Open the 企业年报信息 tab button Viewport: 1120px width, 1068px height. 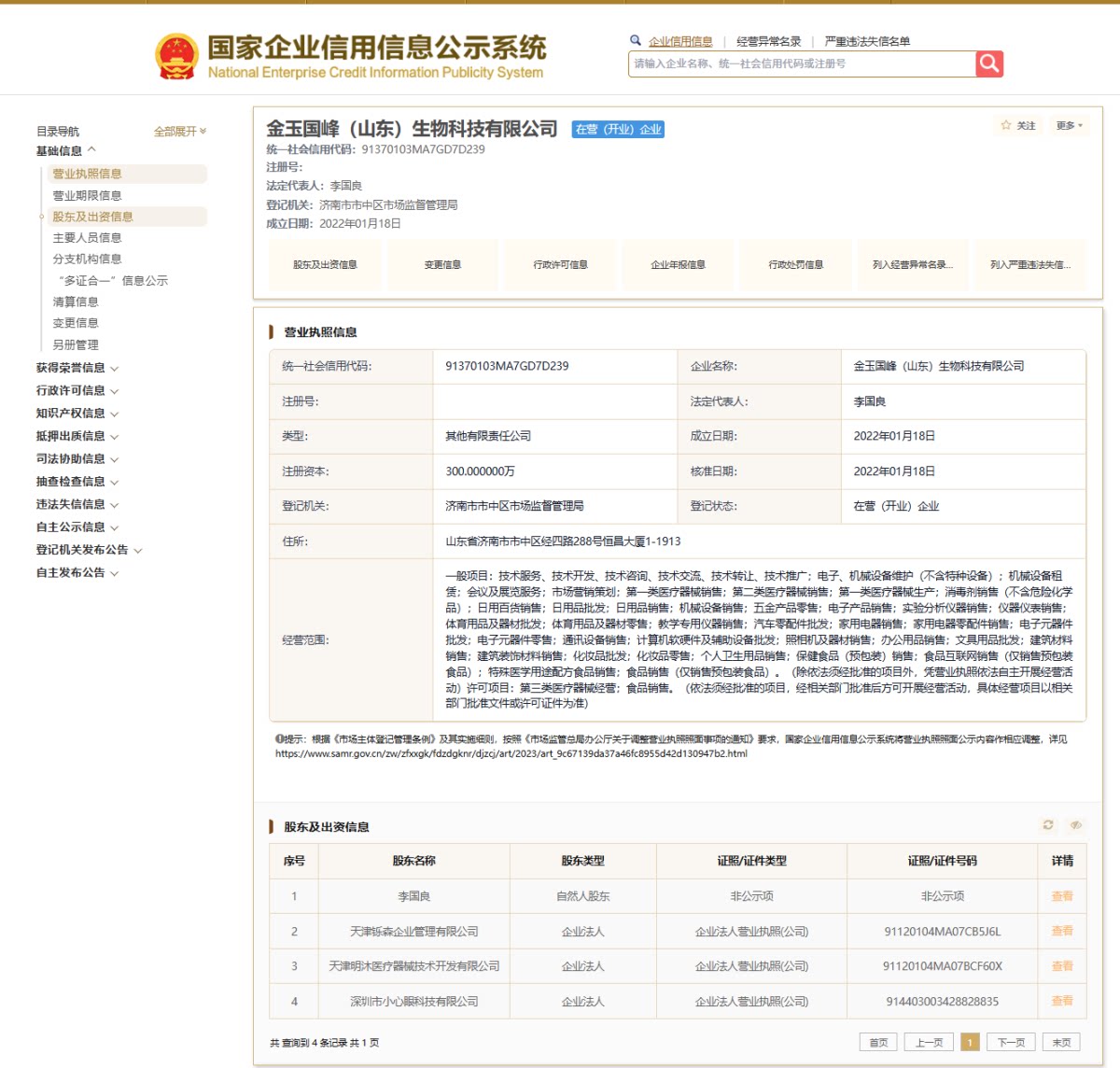click(678, 265)
